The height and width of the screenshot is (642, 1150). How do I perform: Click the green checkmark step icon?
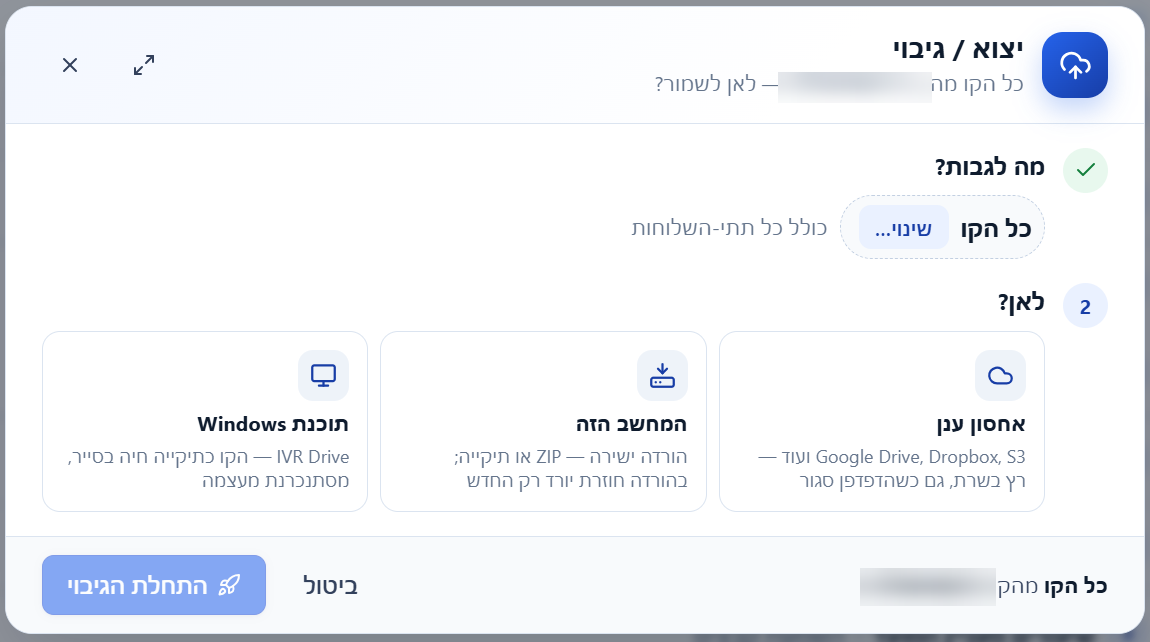pos(1085,170)
